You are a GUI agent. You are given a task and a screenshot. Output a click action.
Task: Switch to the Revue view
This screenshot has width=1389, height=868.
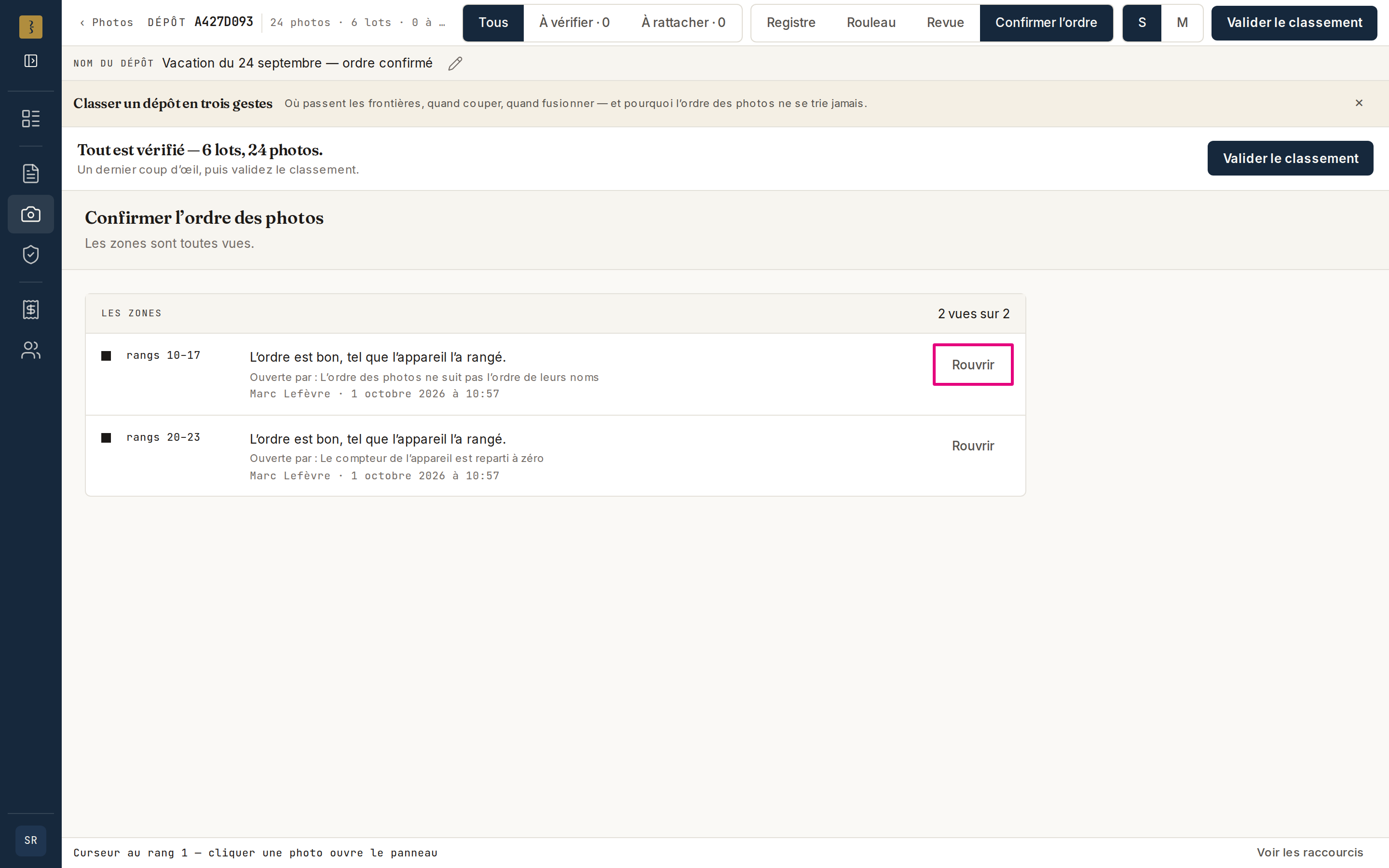point(945,22)
